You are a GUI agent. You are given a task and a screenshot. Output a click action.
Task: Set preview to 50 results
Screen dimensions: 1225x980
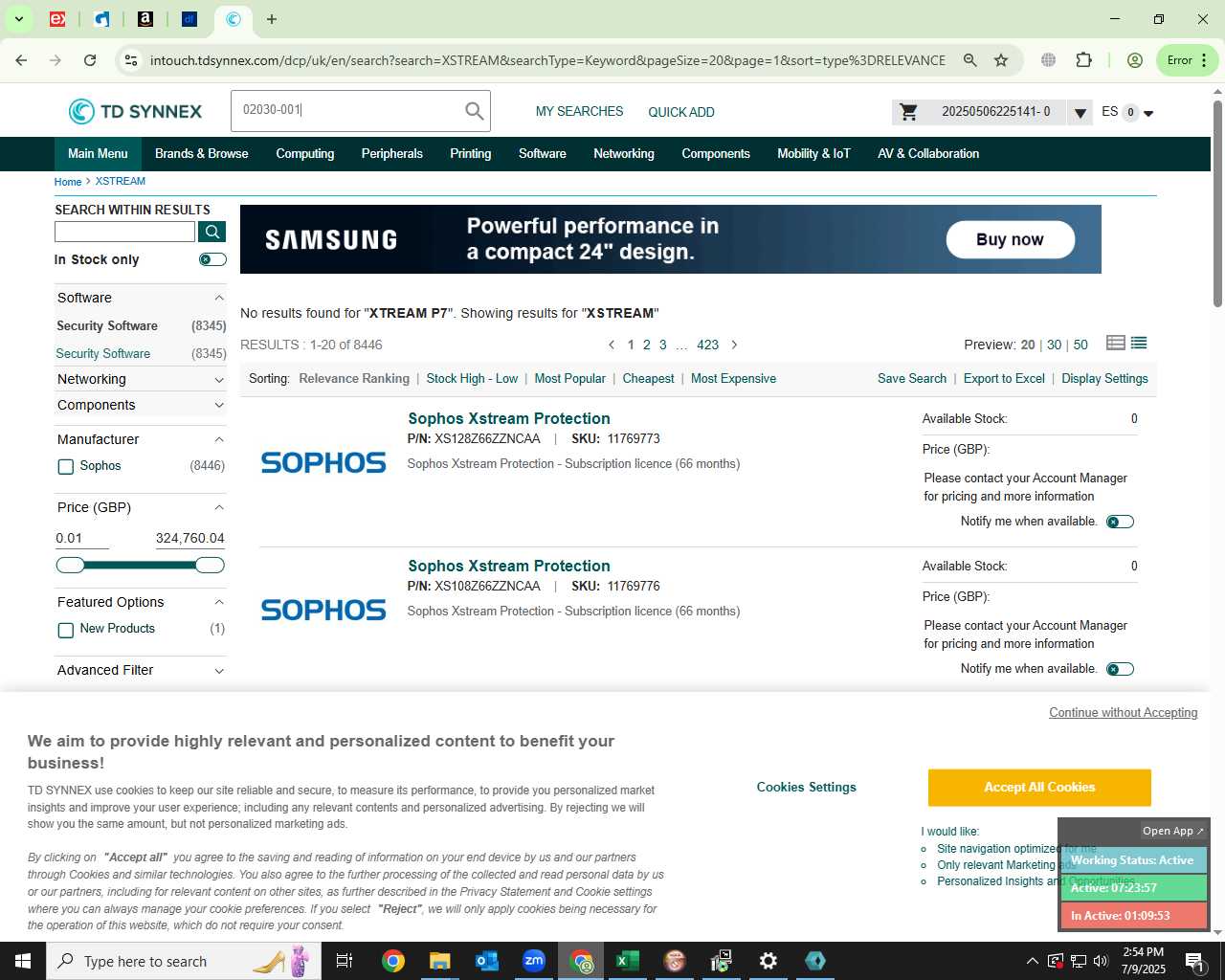tap(1080, 345)
